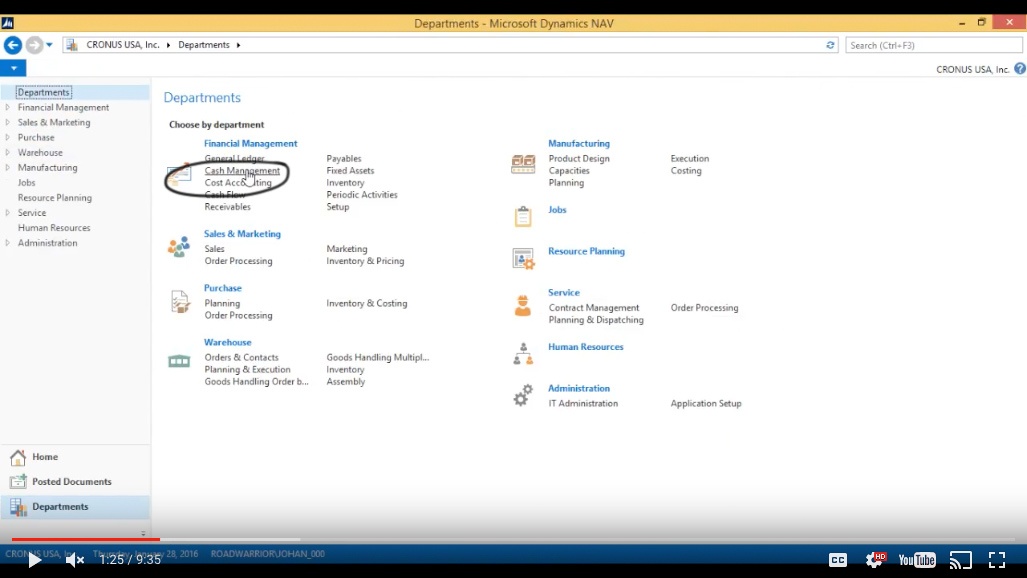Expand the Service tree node

point(8,212)
